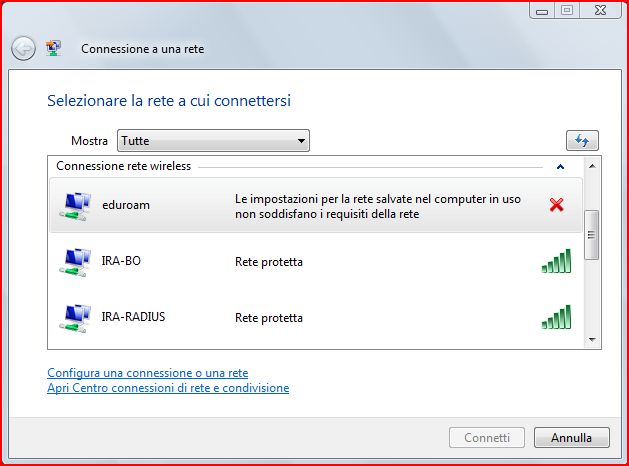Collapse the Connessione rete wireless group
This screenshot has height=466, width=629.
coord(560,167)
